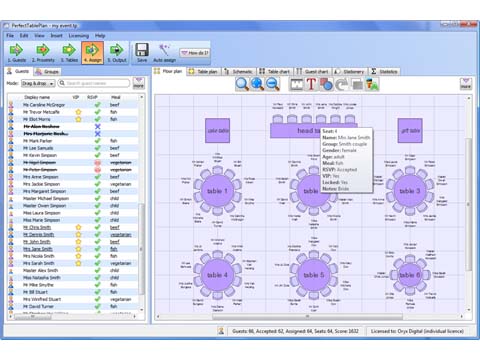Go to step 2. Proximity
The width and height of the screenshot is (480, 360).
click(43, 53)
